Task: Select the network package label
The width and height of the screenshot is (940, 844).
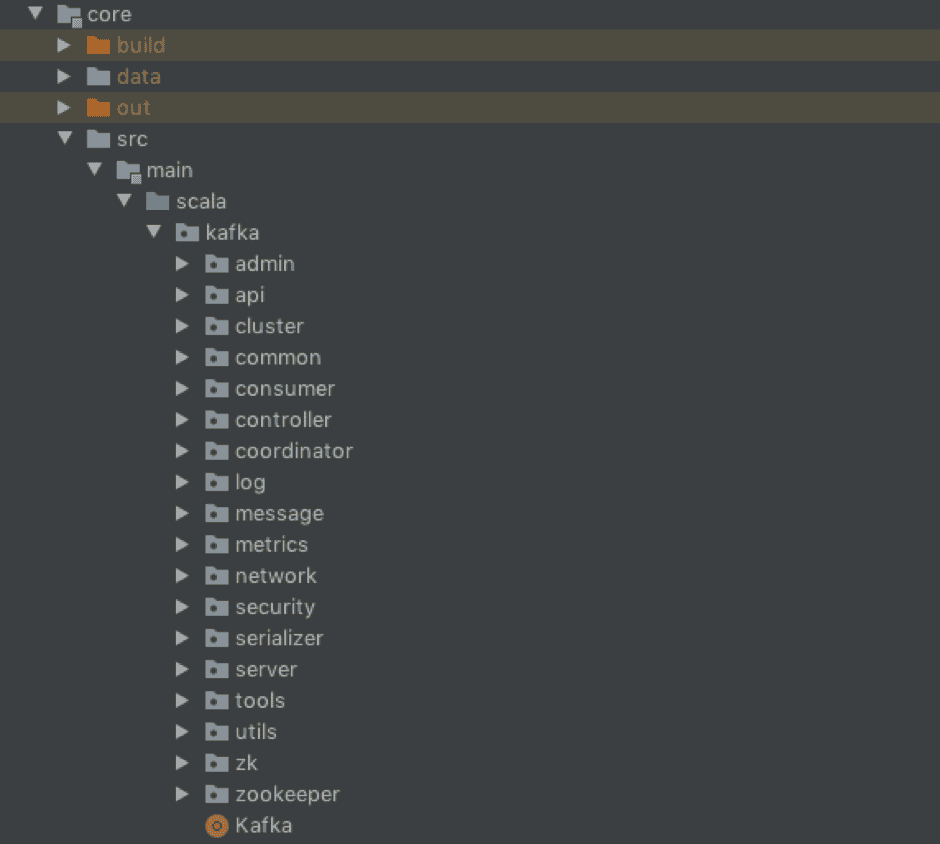Action: [x=275, y=576]
